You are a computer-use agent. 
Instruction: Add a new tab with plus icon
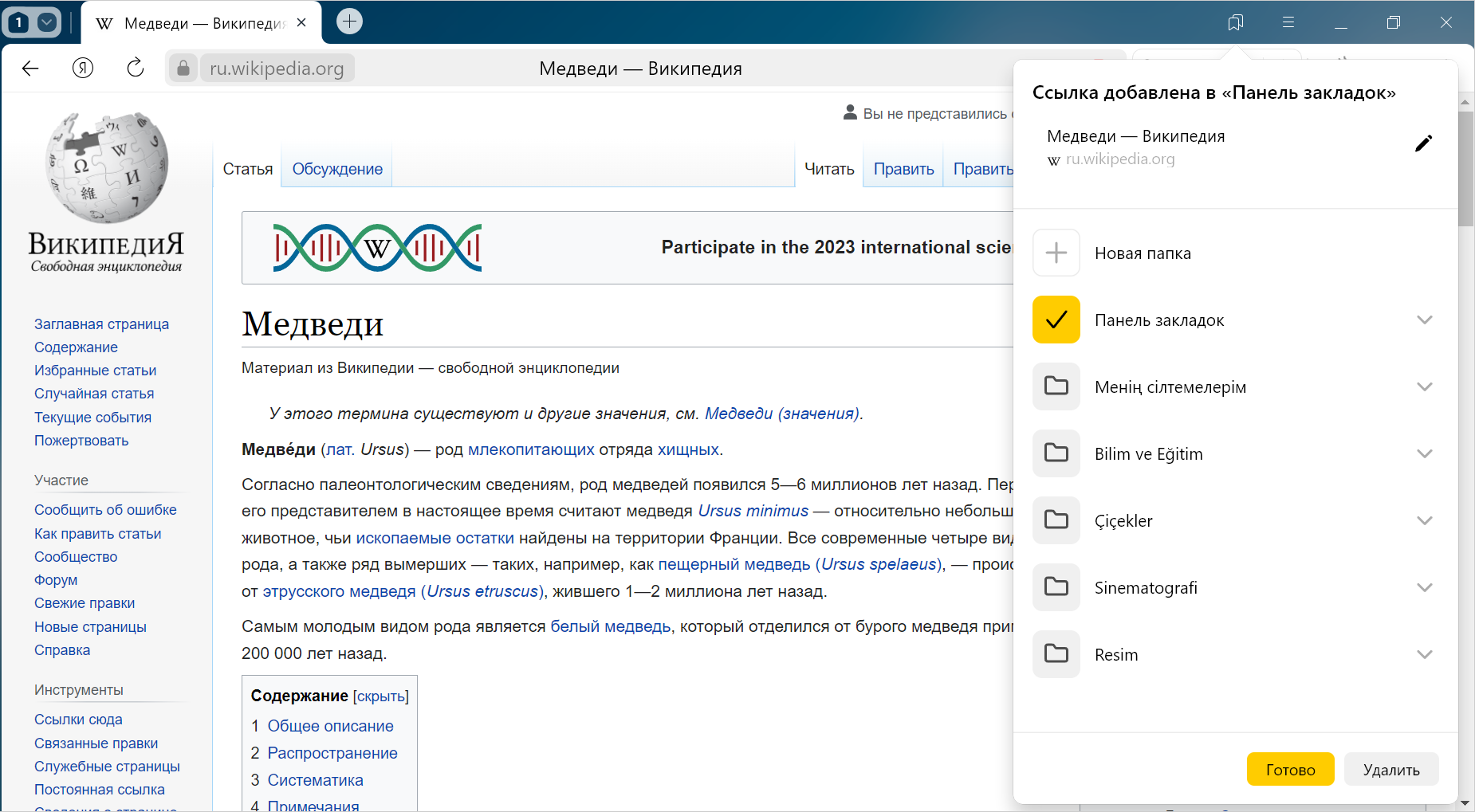click(349, 22)
